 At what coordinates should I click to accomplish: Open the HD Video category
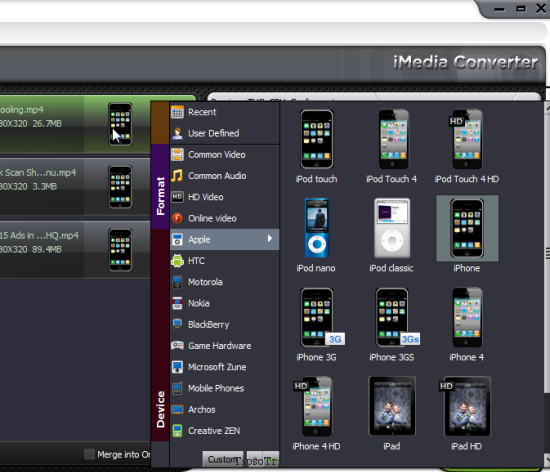click(224, 197)
